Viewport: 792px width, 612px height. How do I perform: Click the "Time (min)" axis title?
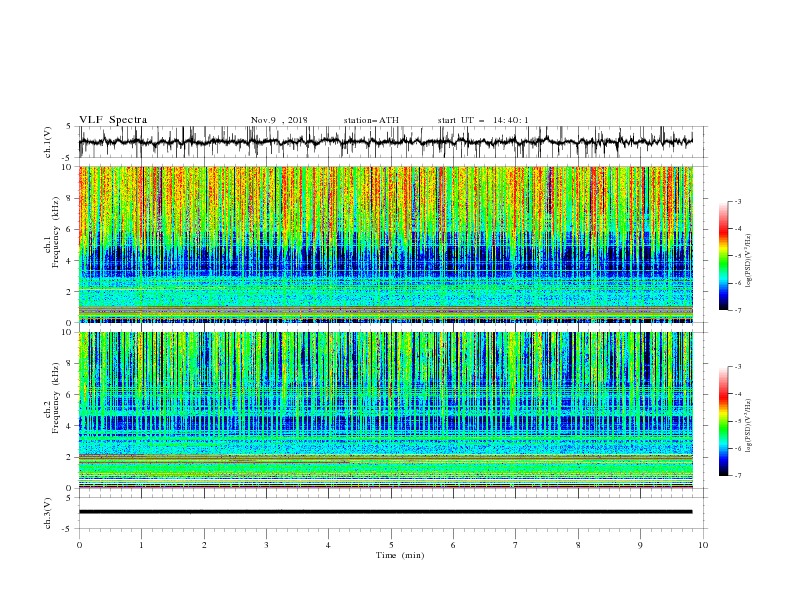[x=400, y=555]
